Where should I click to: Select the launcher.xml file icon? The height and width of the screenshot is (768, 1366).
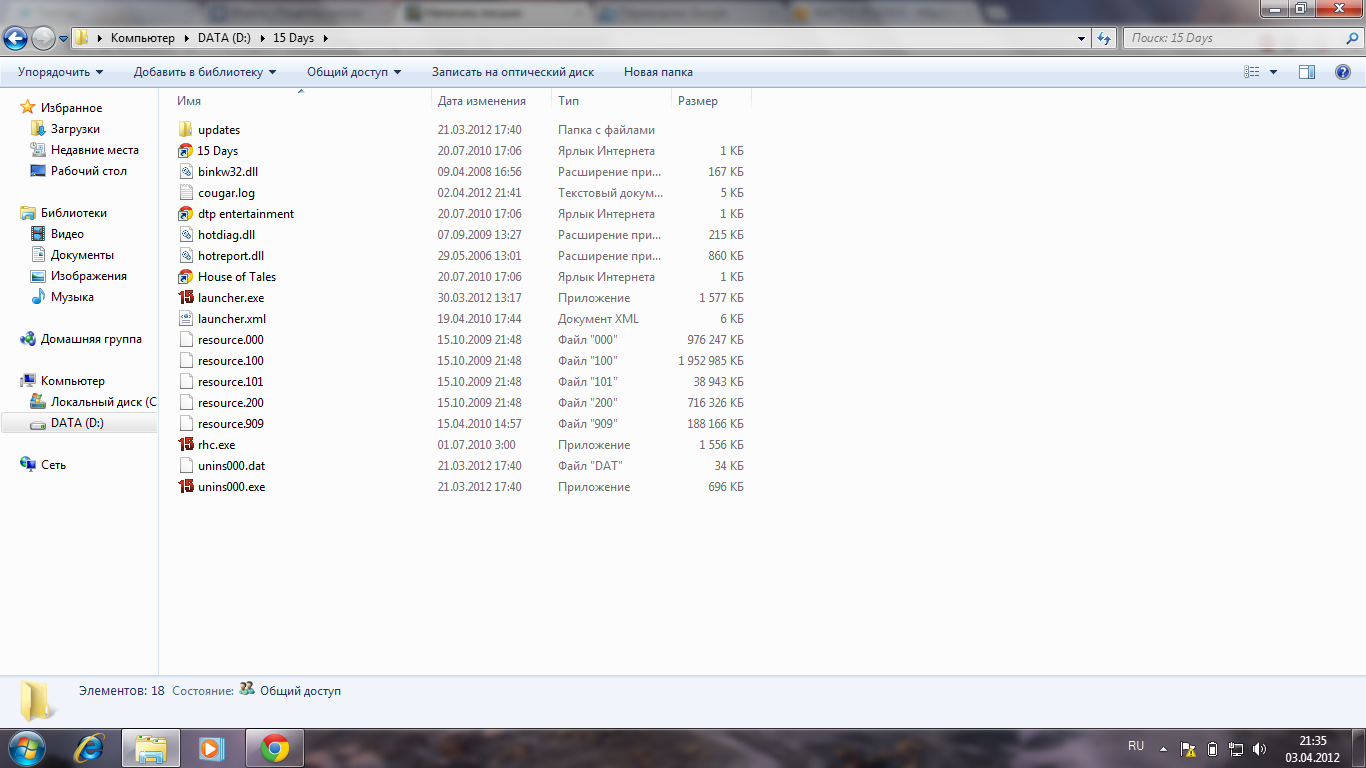(x=185, y=319)
